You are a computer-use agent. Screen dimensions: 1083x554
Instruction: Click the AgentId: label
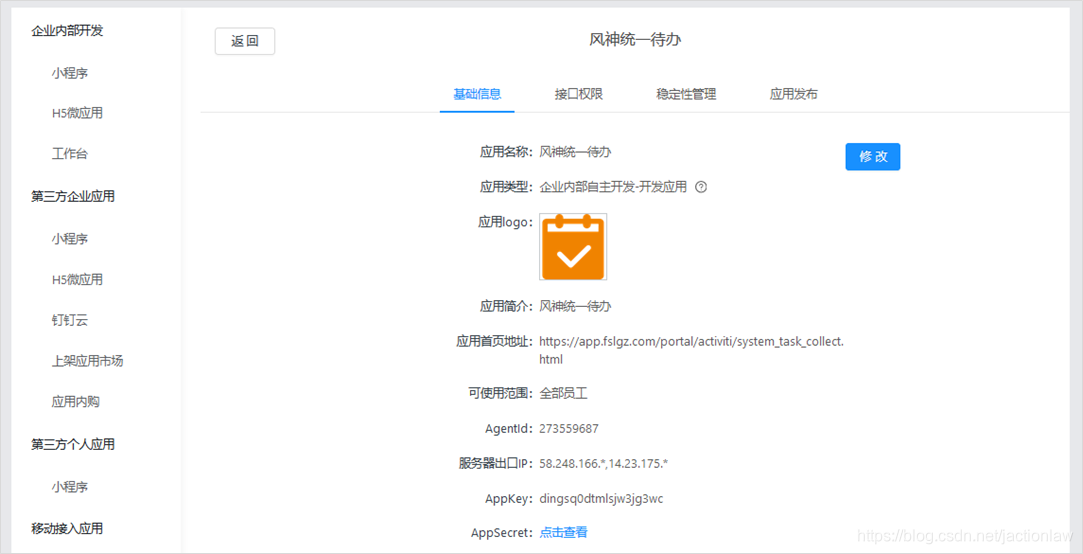[510, 428]
